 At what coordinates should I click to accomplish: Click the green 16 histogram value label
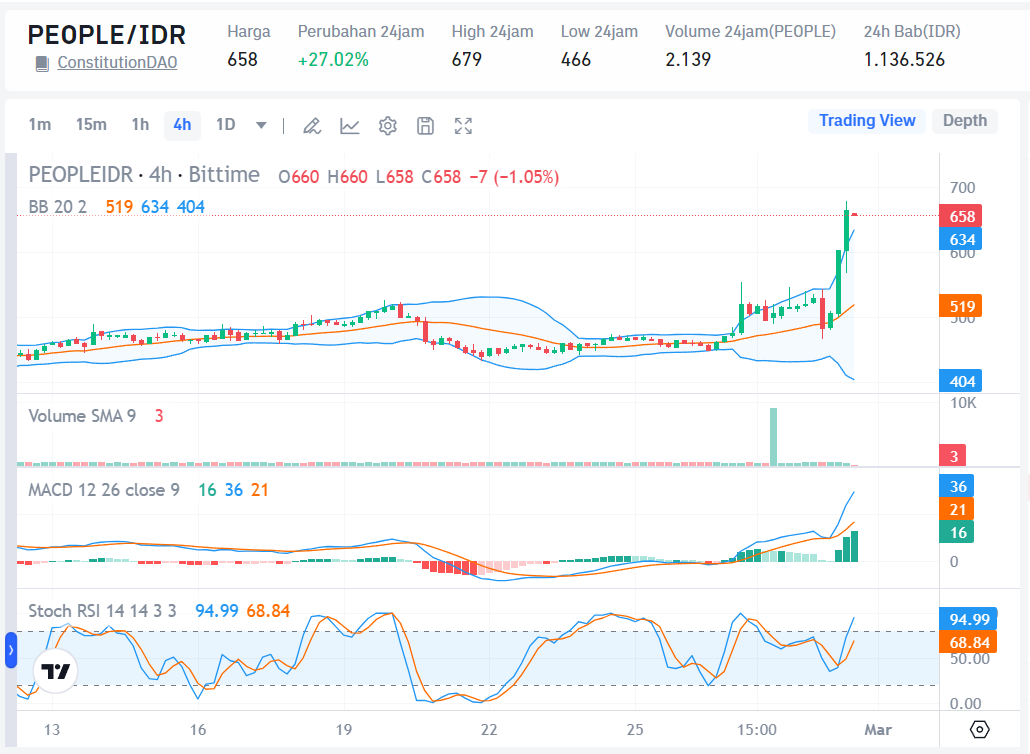[x=957, y=533]
